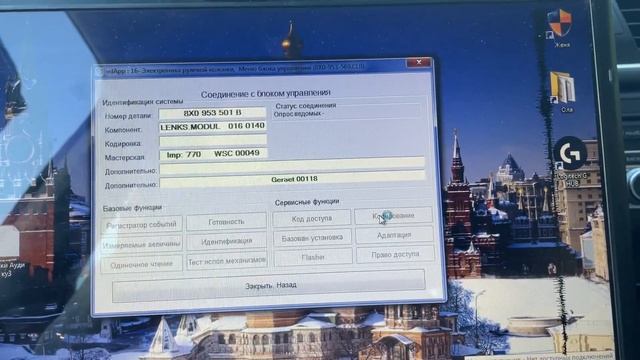Click the Сервисные функции group label
640x360 pixels.
pyautogui.click(x=307, y=202)
